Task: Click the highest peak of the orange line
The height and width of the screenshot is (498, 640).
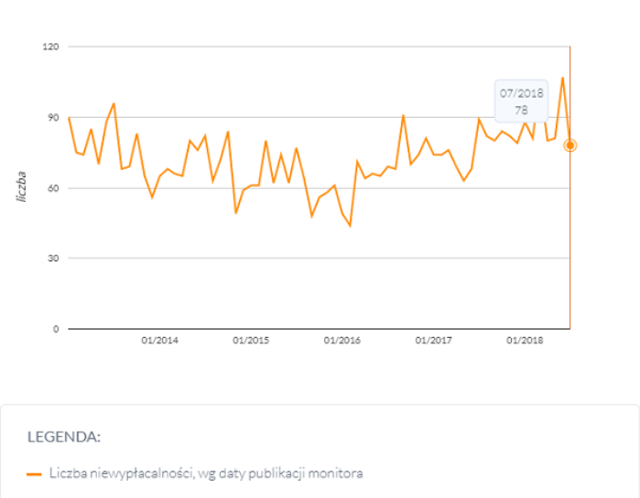Action: 562,78
